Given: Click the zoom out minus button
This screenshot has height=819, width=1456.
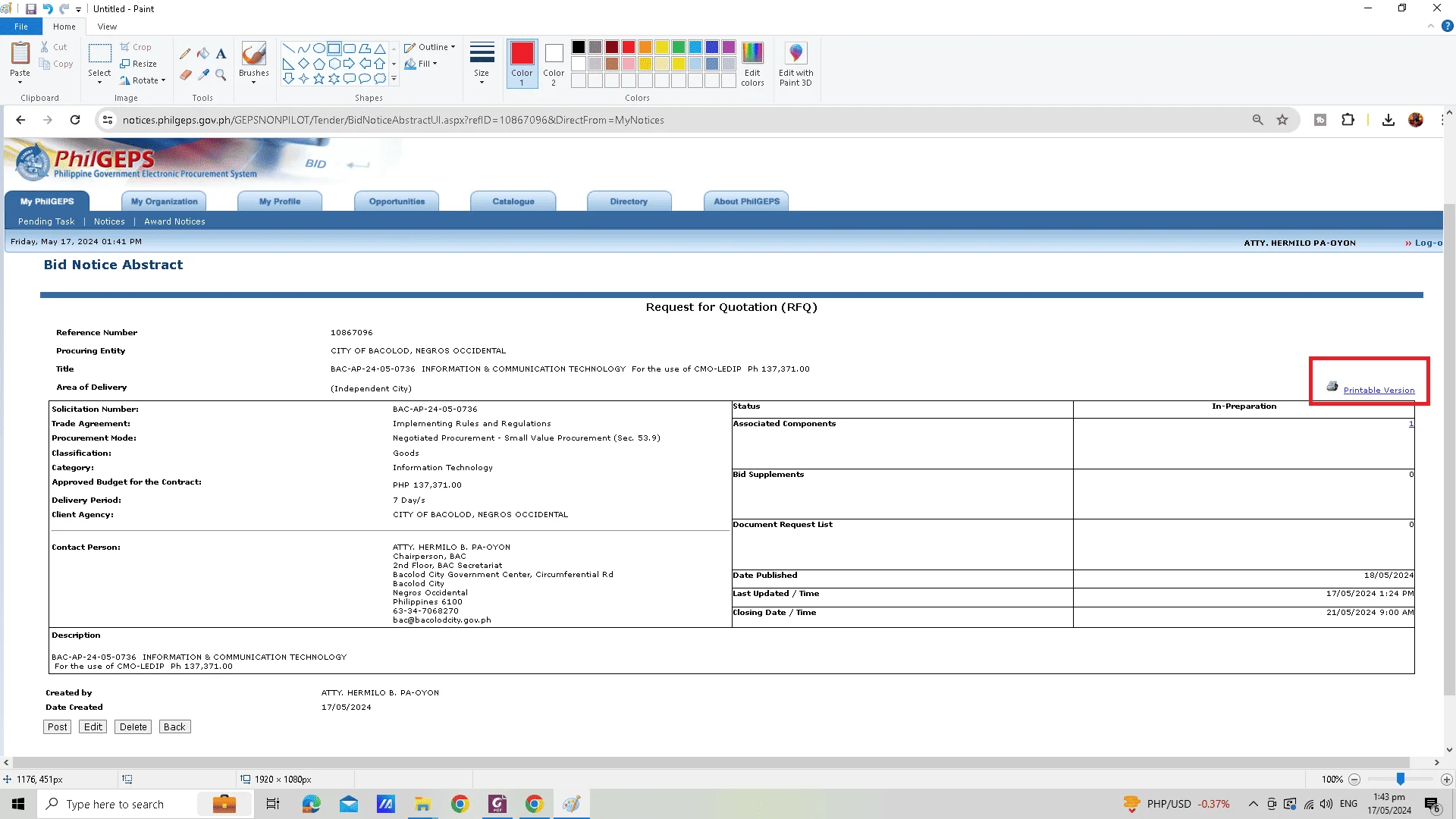Looking at the screenshot, I should pyautogui.click(x=1354, y=780).
